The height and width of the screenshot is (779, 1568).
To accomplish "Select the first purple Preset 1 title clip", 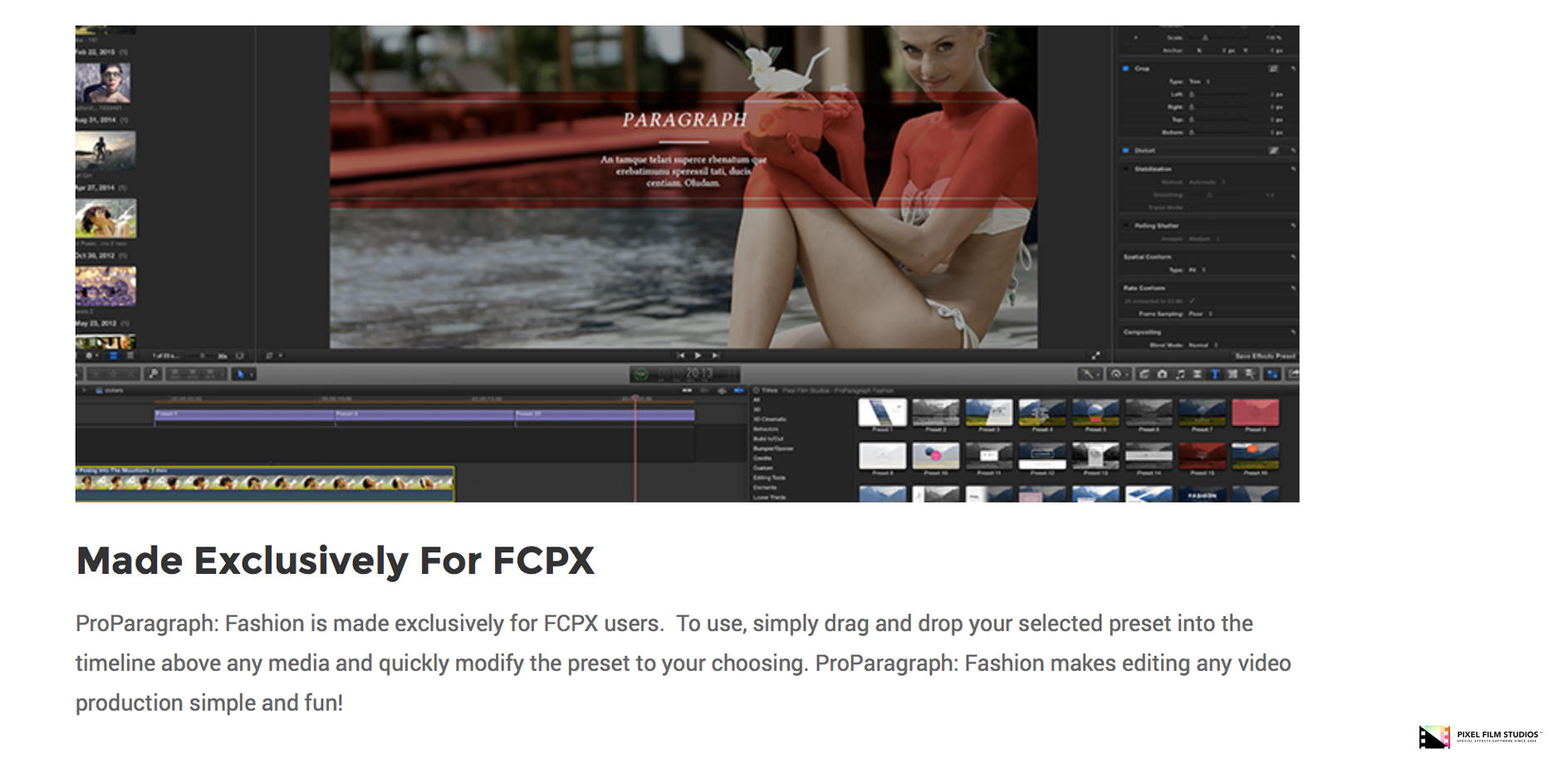I will [x=245, y=414].
